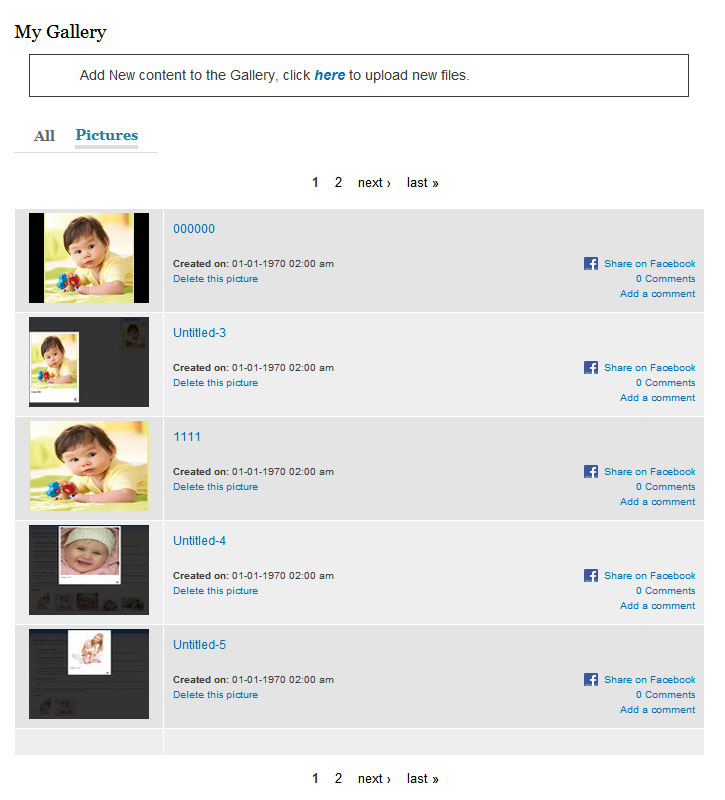Image resolution: width=725 pixels, height=800 pixels.
Task: Add a comment to Untitled-4
Action: click(x=658, y=606)
